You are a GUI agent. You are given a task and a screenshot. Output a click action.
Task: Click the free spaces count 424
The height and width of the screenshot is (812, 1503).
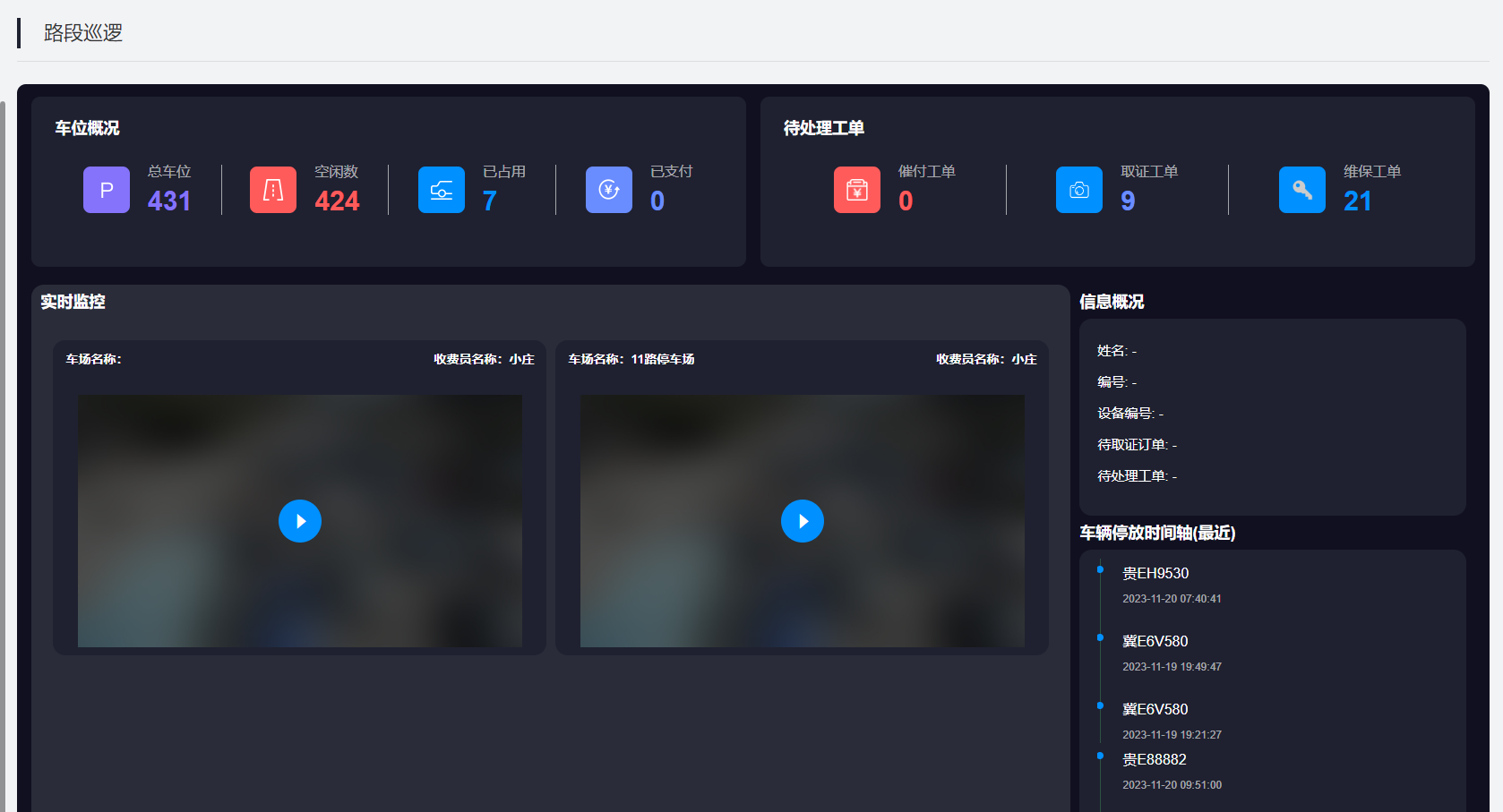point(337,201)
